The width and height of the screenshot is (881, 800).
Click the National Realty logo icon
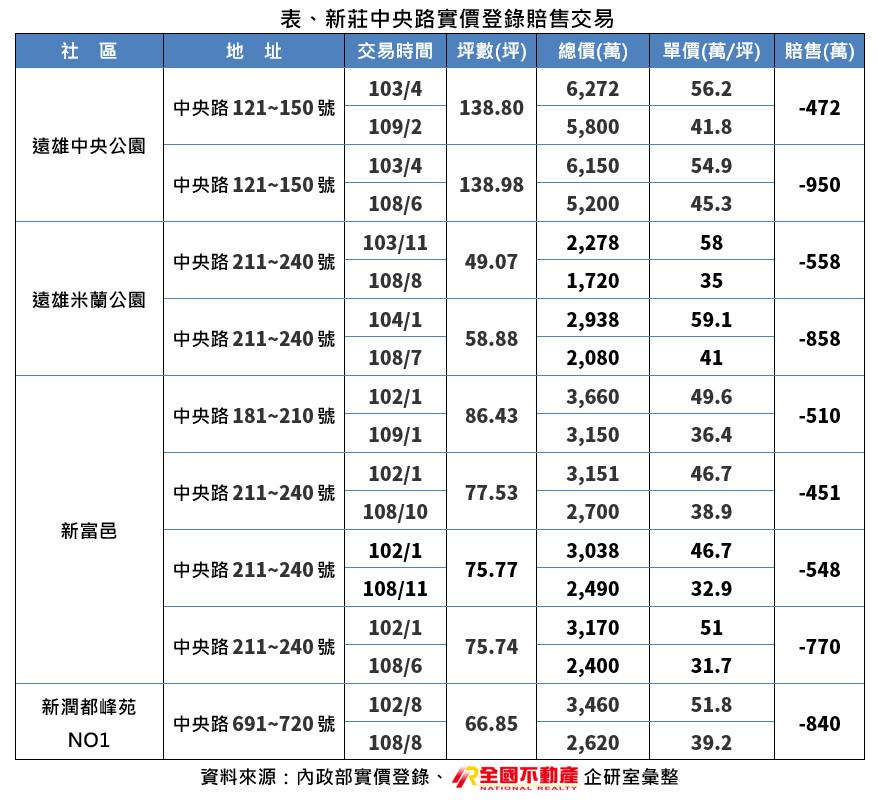(x=465, y=778)
